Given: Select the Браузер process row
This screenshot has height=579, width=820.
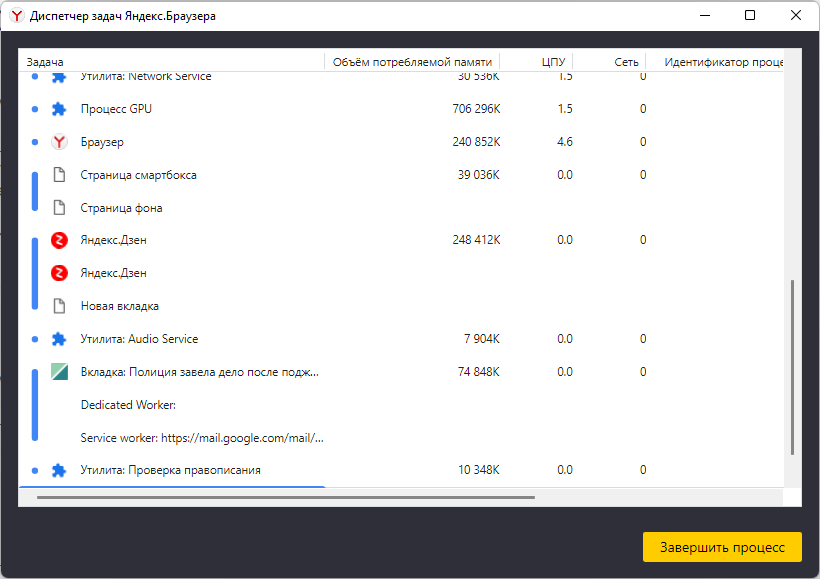Looking at the screenshot, I should (401, 142).
